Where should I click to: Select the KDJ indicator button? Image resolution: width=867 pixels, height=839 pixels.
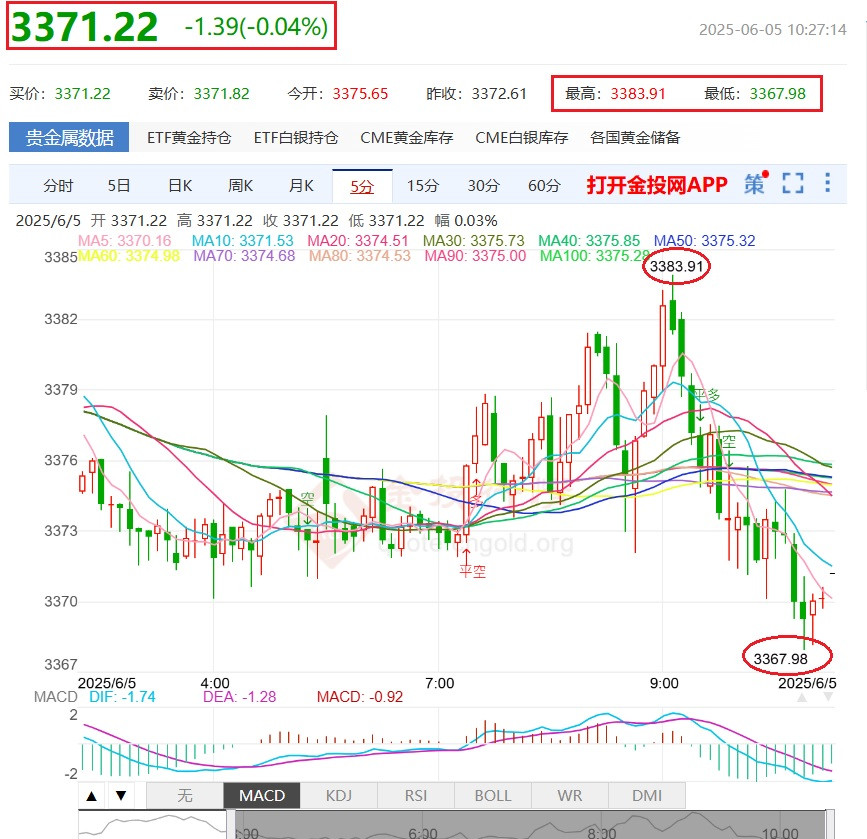point(339,796)
